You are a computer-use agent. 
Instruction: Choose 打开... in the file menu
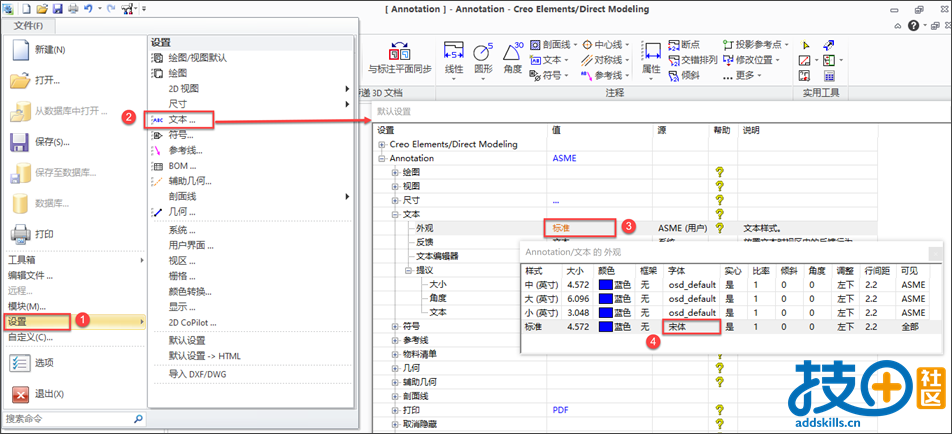[x=73, y=80]
